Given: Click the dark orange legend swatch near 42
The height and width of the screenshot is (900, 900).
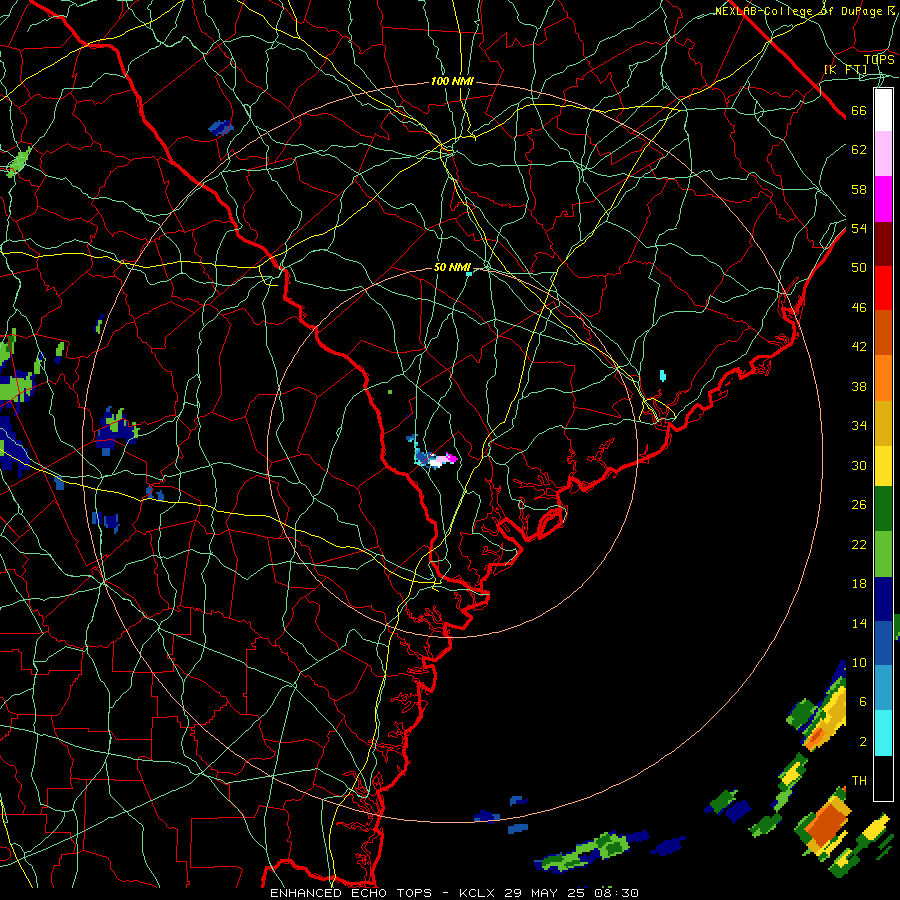Looking at the screenshot, I should 883,332.
